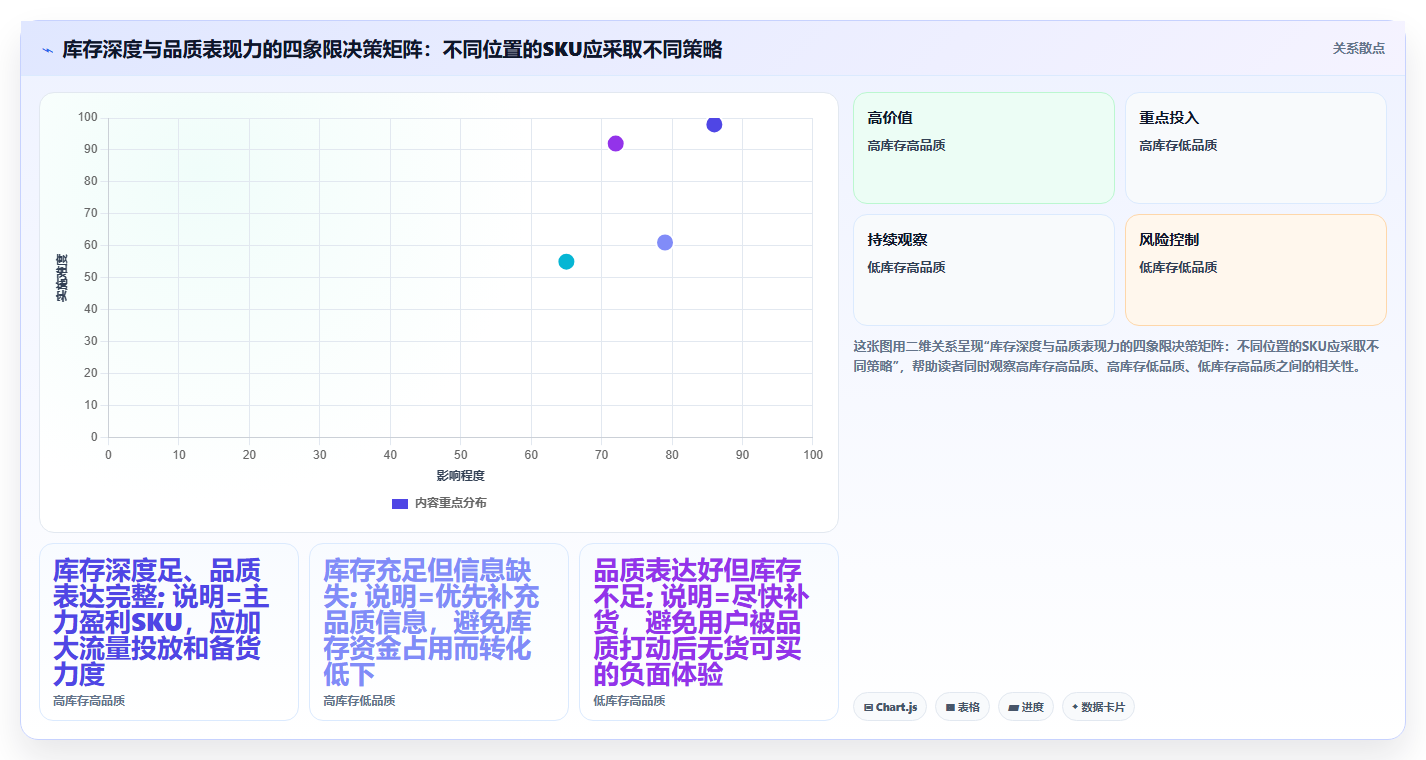Click the 内容重点分布 legend label text

click(450, 503)
